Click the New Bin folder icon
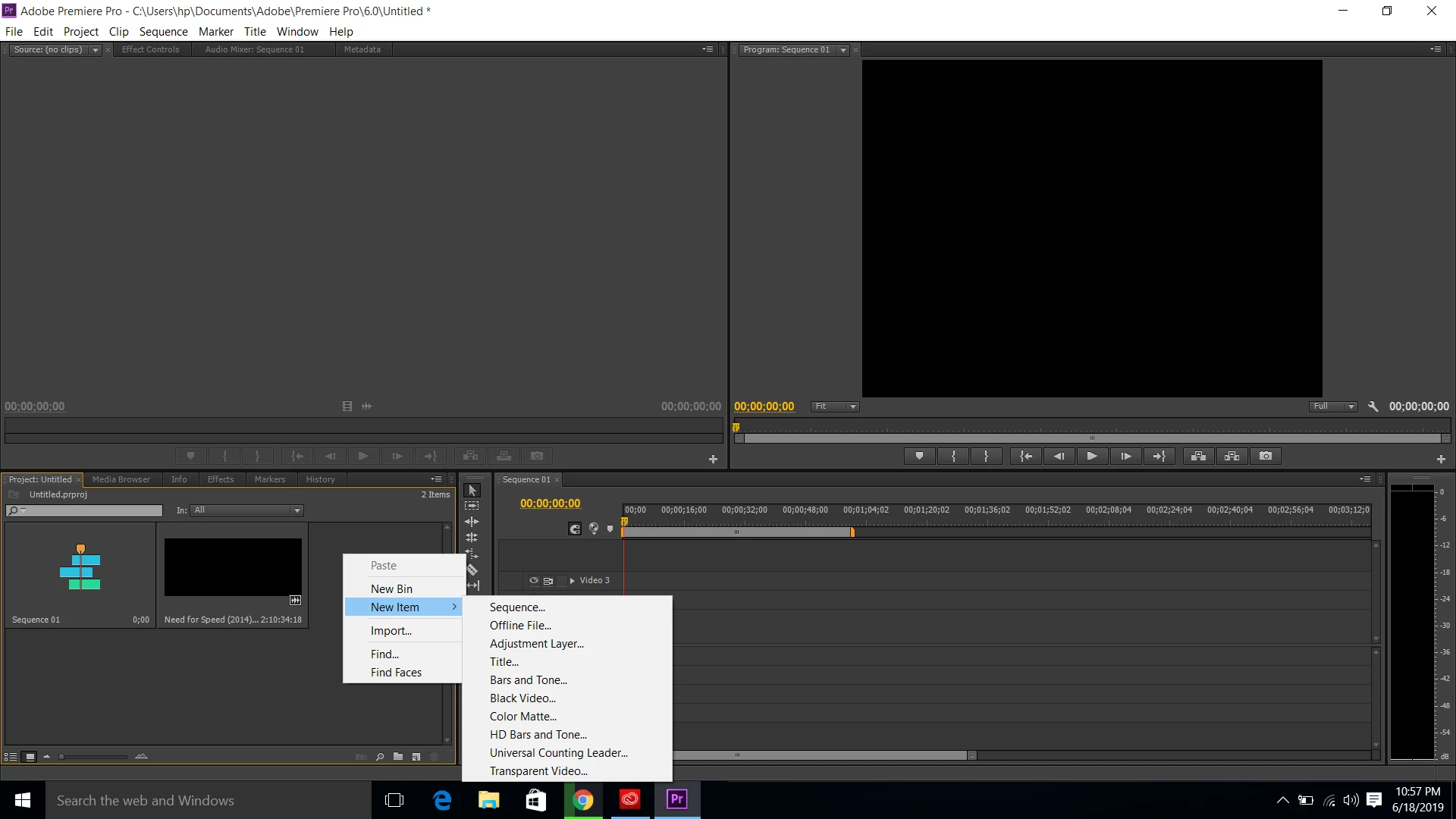Viewport: 1456px width, 819px height. tap(398, 757)
